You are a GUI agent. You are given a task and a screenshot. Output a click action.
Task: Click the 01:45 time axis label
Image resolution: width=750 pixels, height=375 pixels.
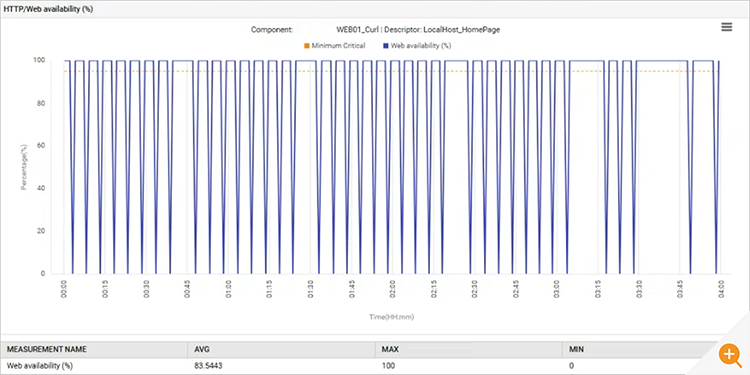coord(352,289)
